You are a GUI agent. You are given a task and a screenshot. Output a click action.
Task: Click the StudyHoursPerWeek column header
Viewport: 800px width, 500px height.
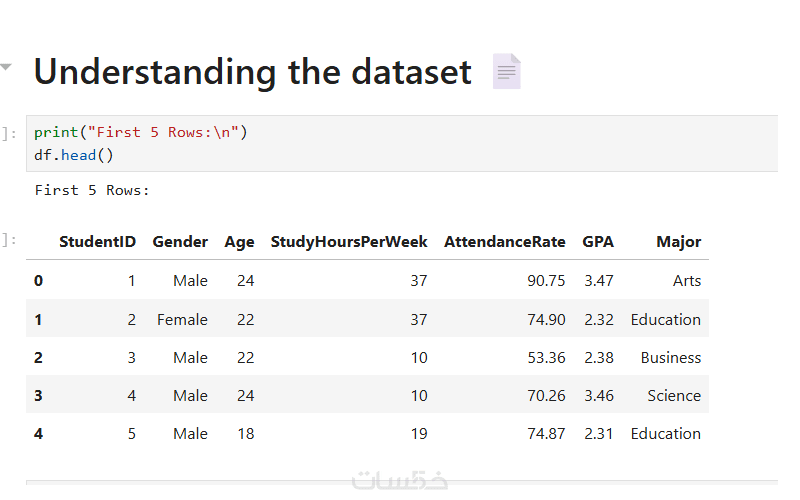coord(349,241)
